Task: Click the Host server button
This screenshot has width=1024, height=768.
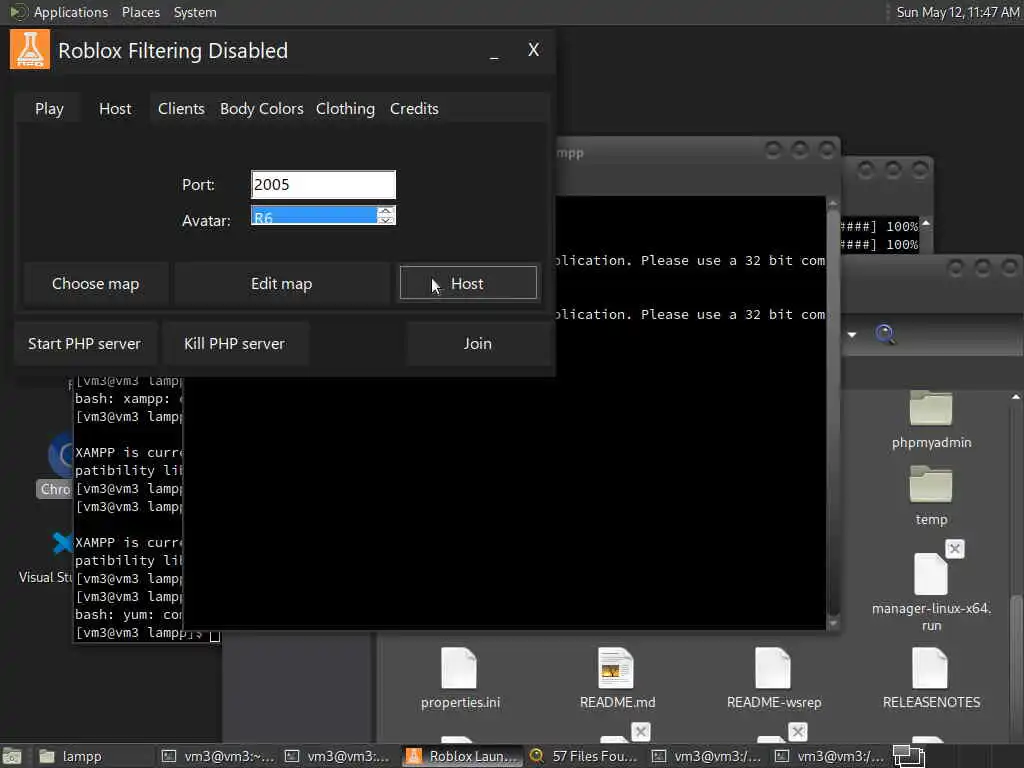Action: point(468,283)
